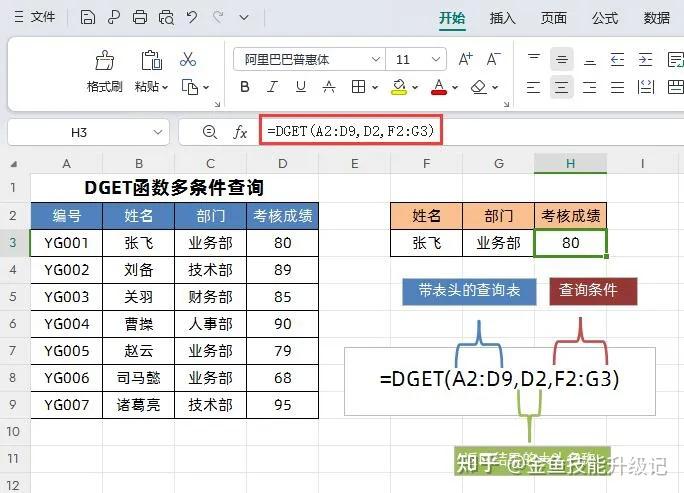Click the 查询条件 red label
The height and width of the screenshot is (493, 684).
pyautogui.click(x=593, y=291)
